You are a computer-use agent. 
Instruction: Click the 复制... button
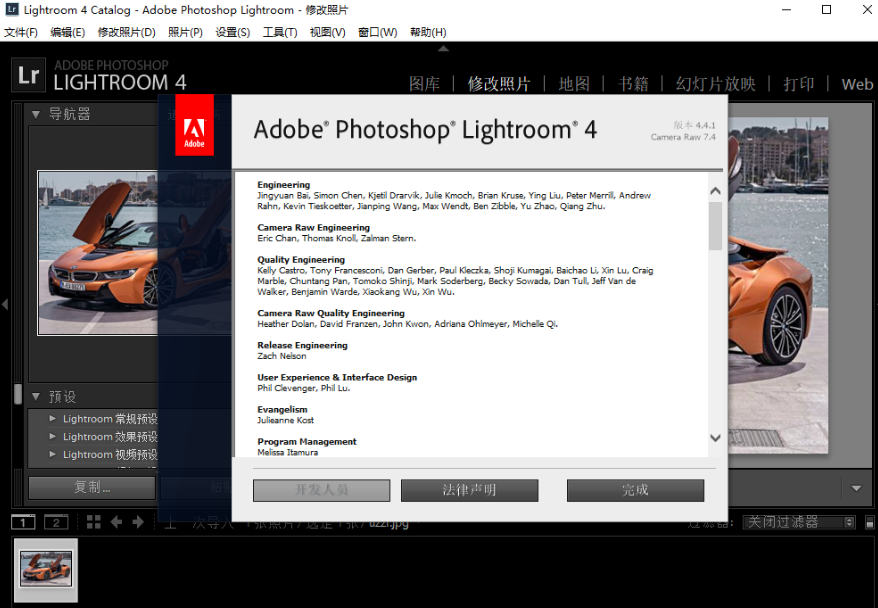92,488
